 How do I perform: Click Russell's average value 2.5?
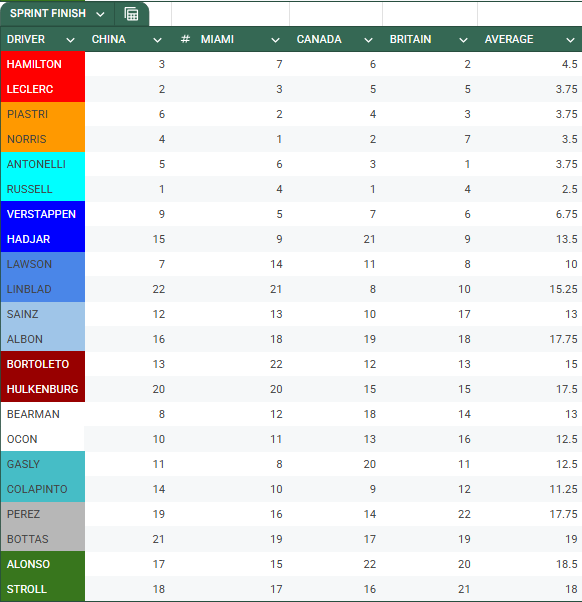tap(569, 189)
